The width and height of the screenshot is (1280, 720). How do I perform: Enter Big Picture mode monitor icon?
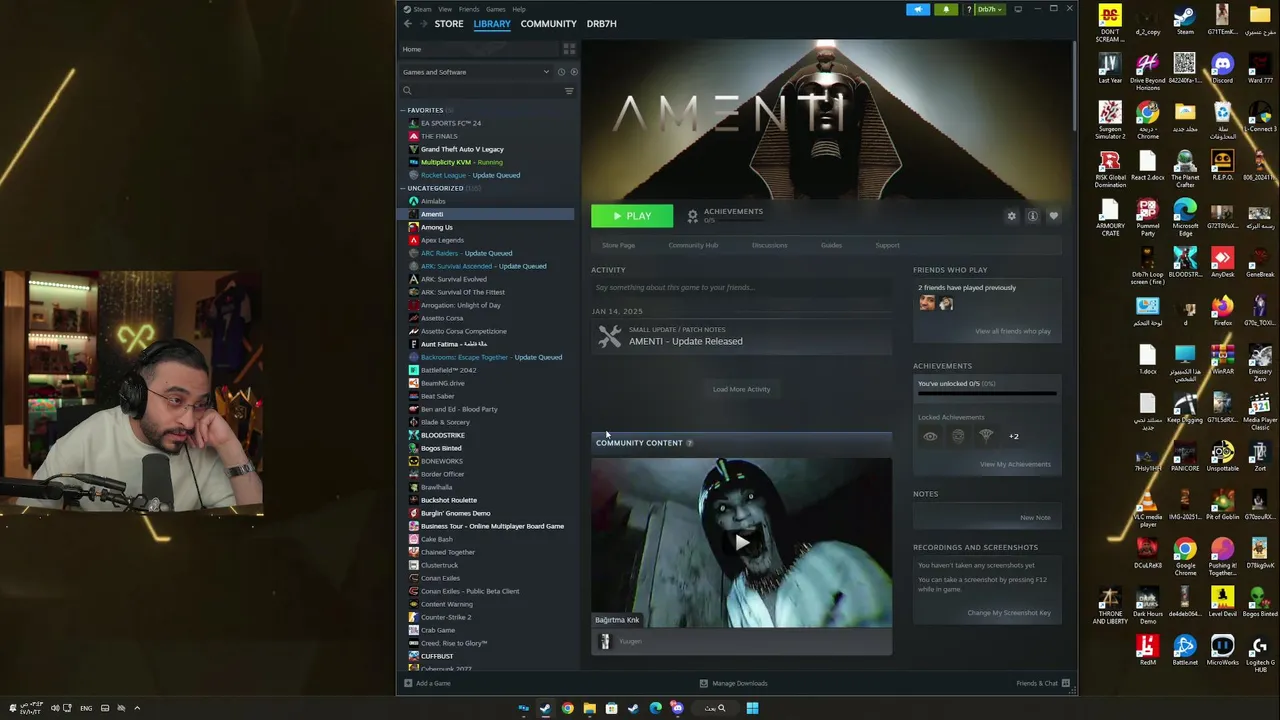[x=1018, y=9]
